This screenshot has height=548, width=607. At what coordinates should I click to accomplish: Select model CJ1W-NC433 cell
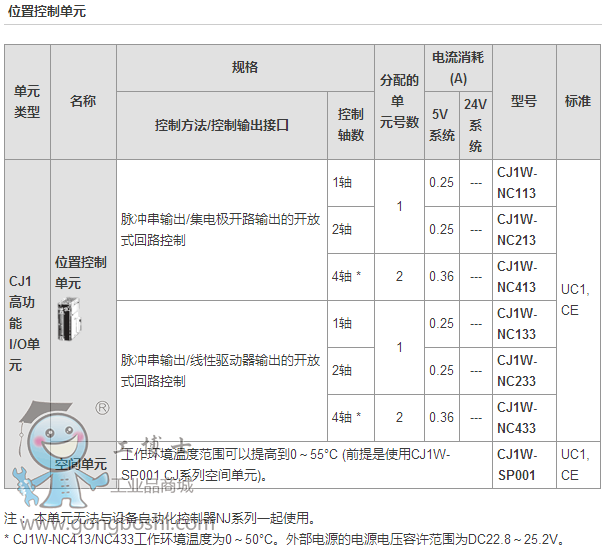pos(524,418)
